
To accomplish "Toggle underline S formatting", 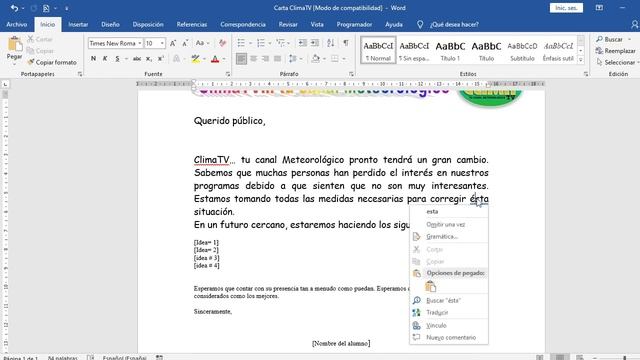I will 117,59.
